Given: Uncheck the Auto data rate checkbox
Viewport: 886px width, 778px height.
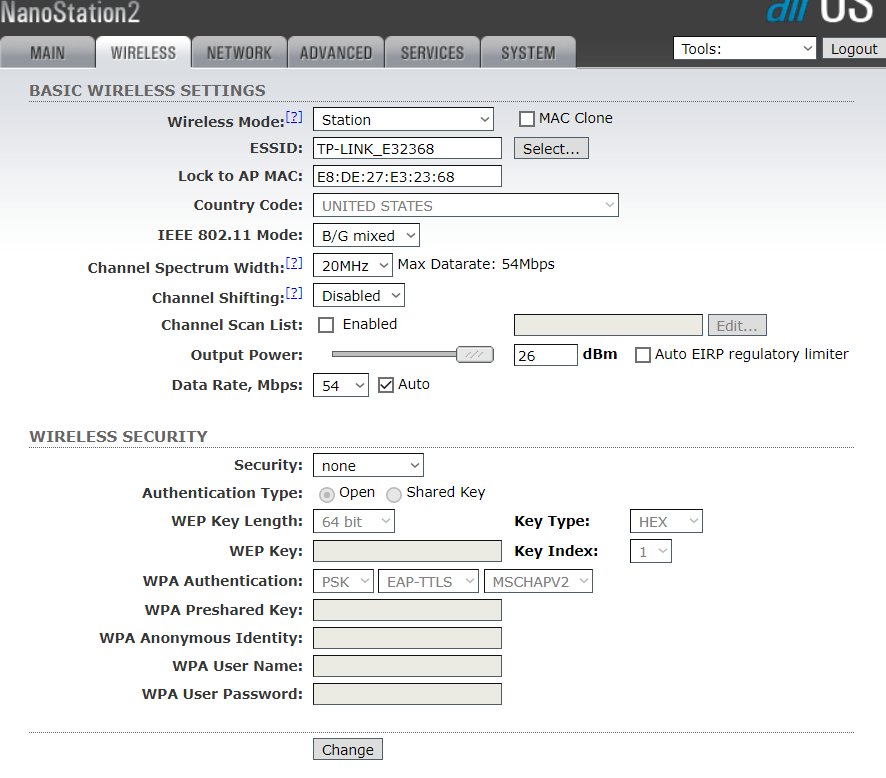Looking at the screenshot, I should (386, 385).
